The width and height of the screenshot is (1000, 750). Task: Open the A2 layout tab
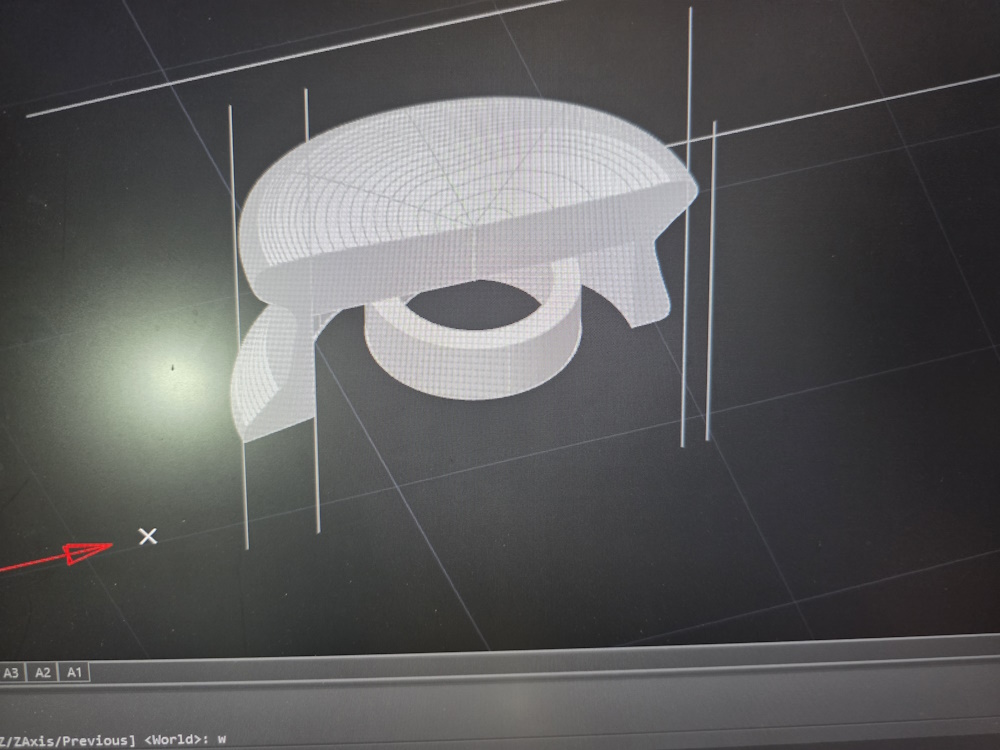(42, 673)
